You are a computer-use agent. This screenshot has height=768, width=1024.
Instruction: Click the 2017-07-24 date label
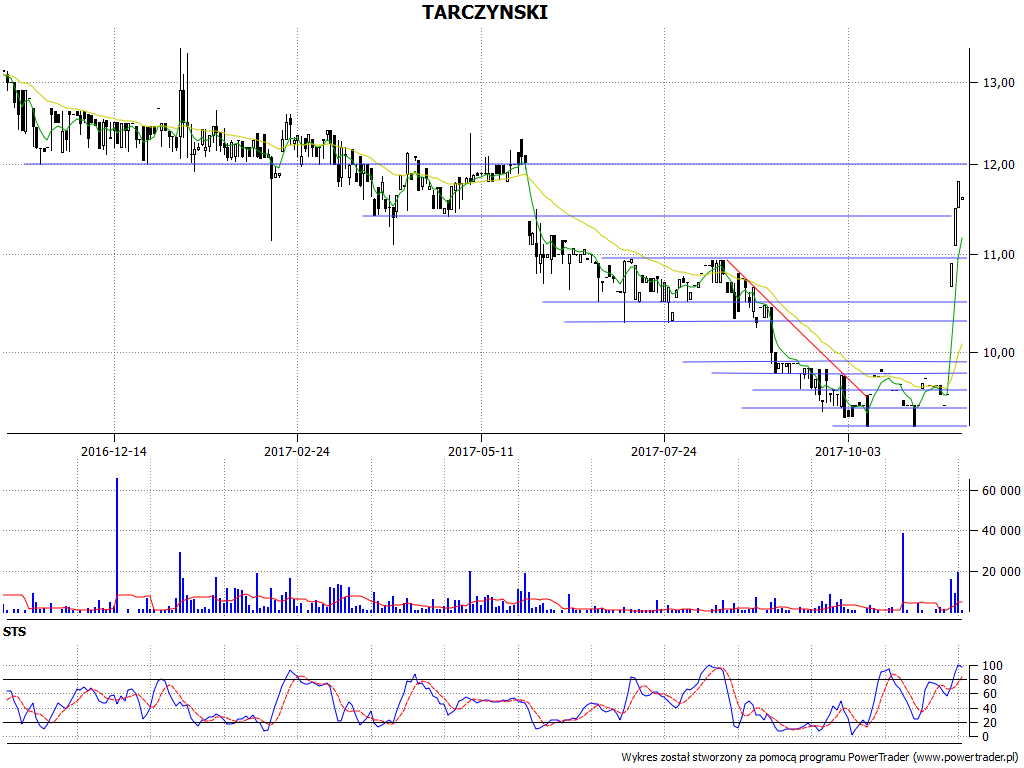tap(664, 451)
